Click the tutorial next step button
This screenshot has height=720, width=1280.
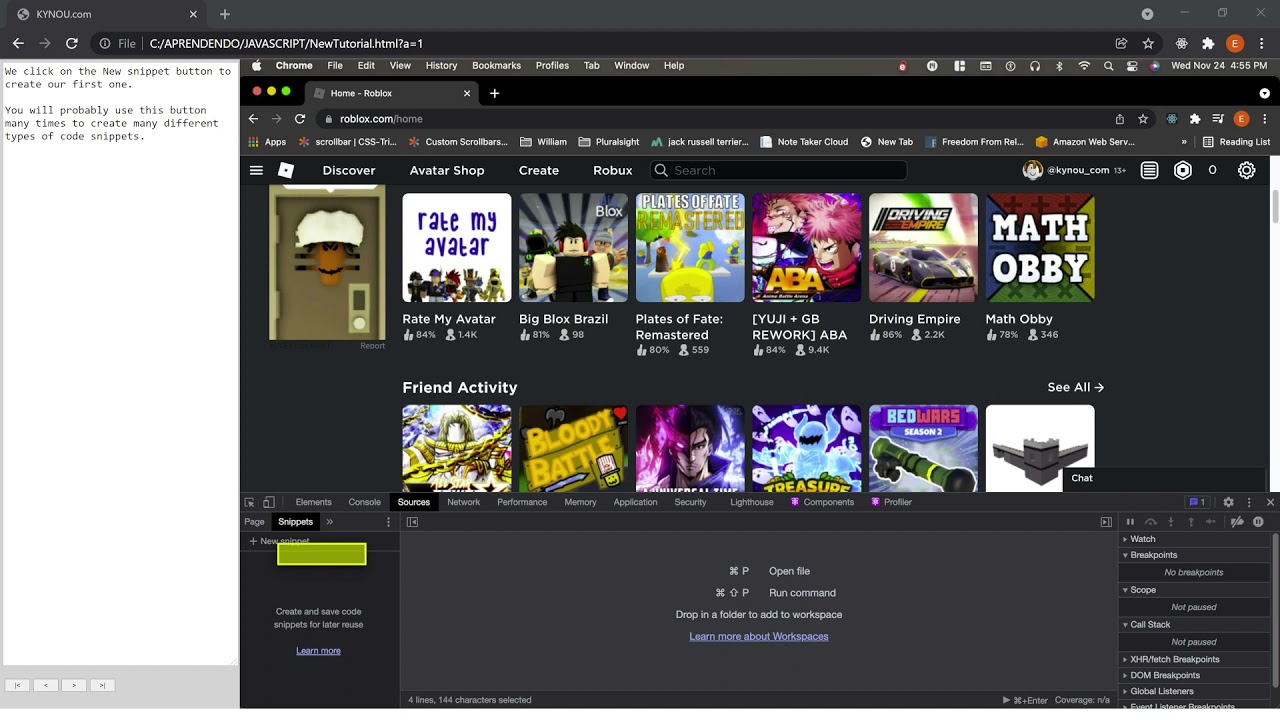point(73,685)
